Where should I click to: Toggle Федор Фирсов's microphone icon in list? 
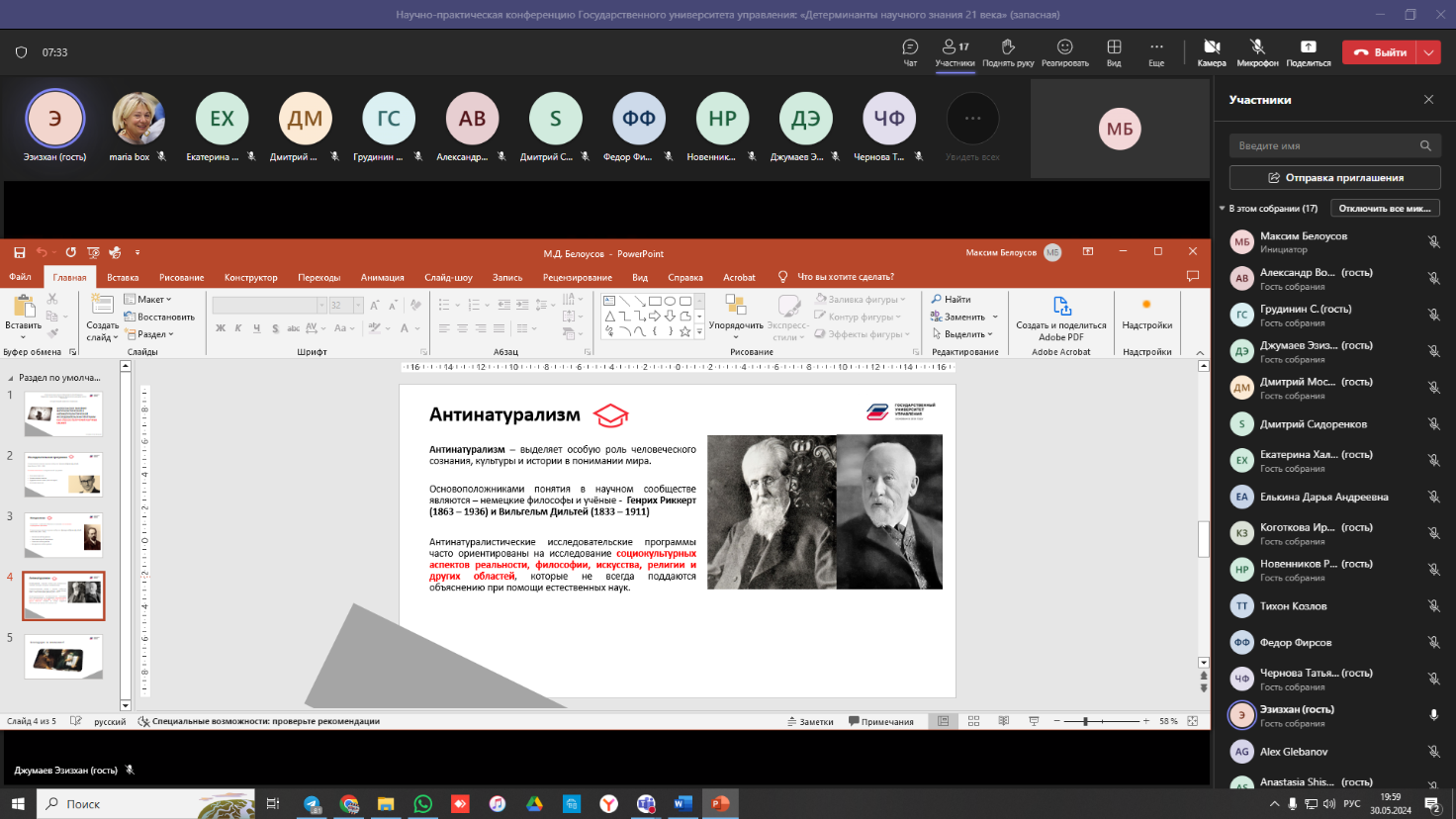1433,643
